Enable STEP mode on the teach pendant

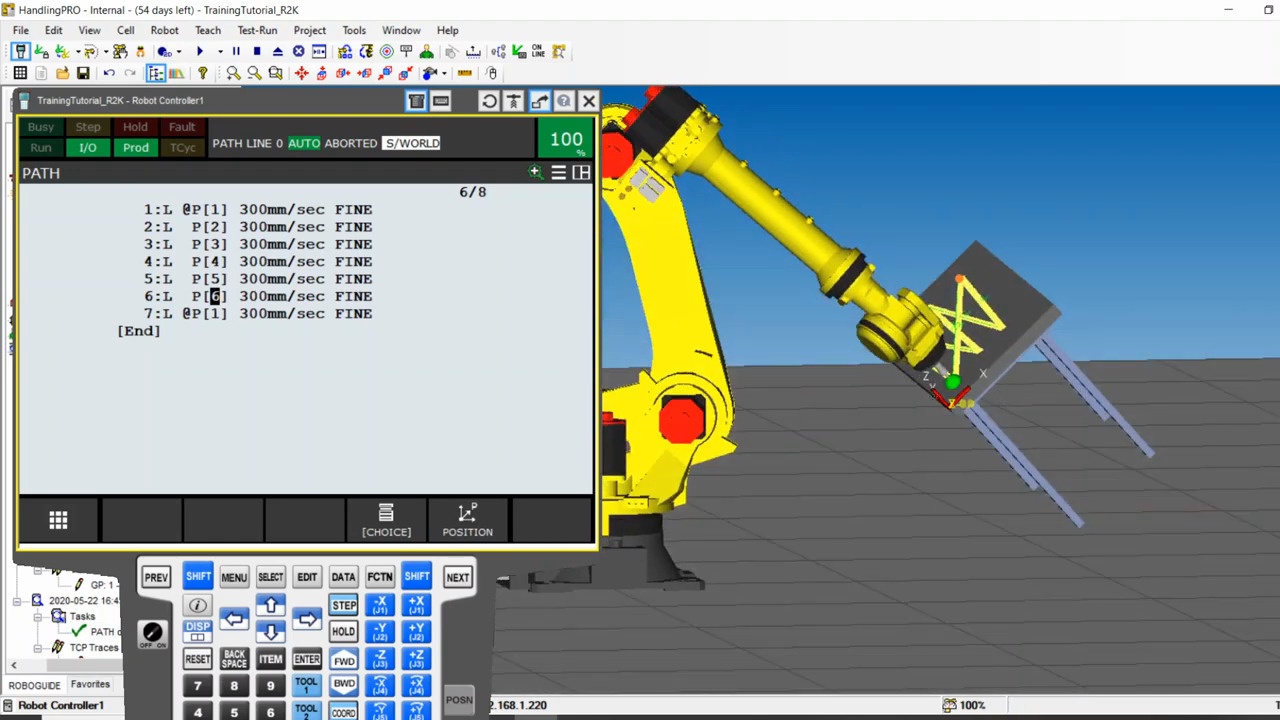[343, 605]
